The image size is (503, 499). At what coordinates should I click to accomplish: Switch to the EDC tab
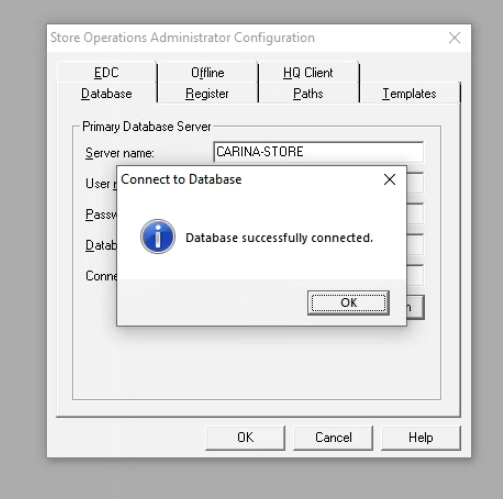[x=106, y=72]
